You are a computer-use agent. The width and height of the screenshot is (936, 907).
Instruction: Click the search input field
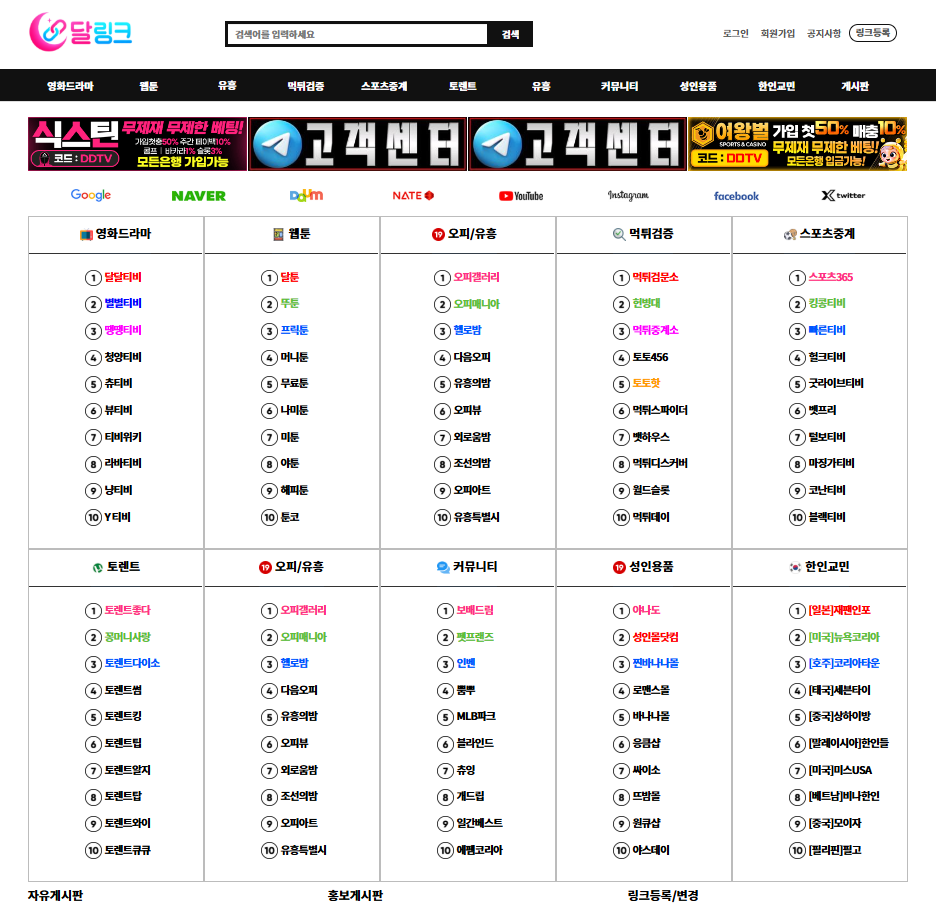[x=357, y=34]
